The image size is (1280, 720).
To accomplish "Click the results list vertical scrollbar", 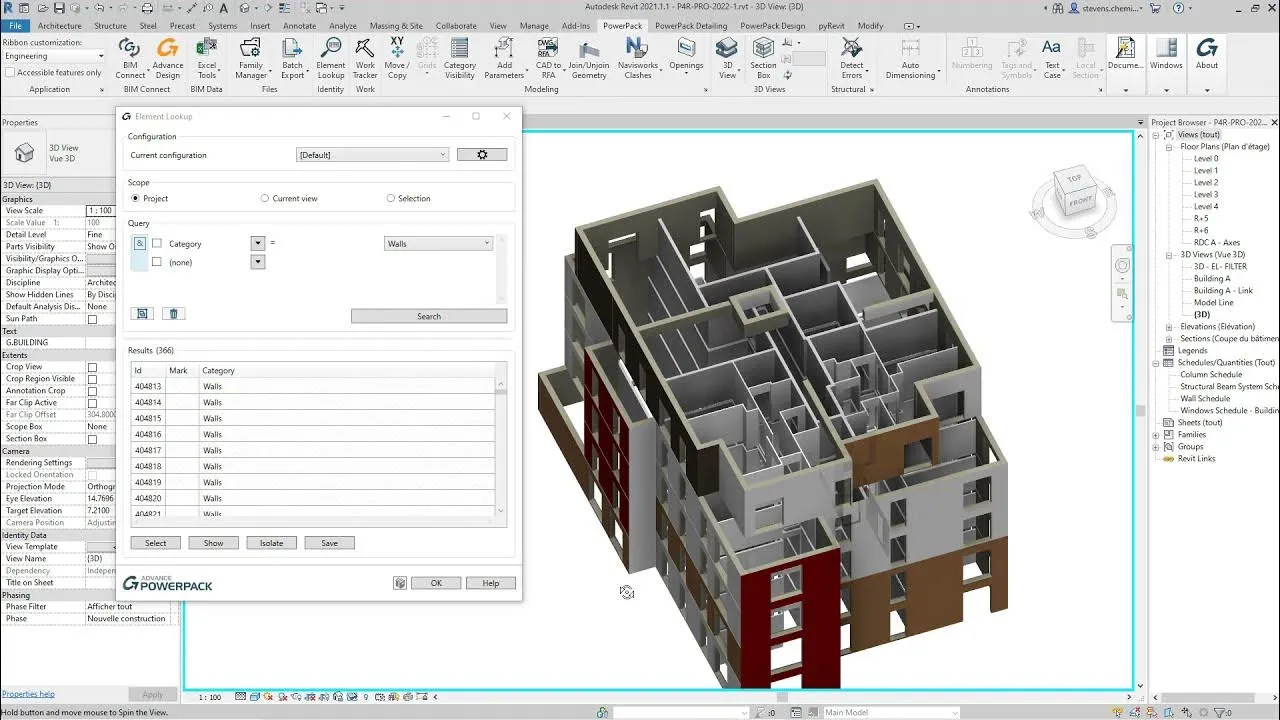I will click(502, 447).
